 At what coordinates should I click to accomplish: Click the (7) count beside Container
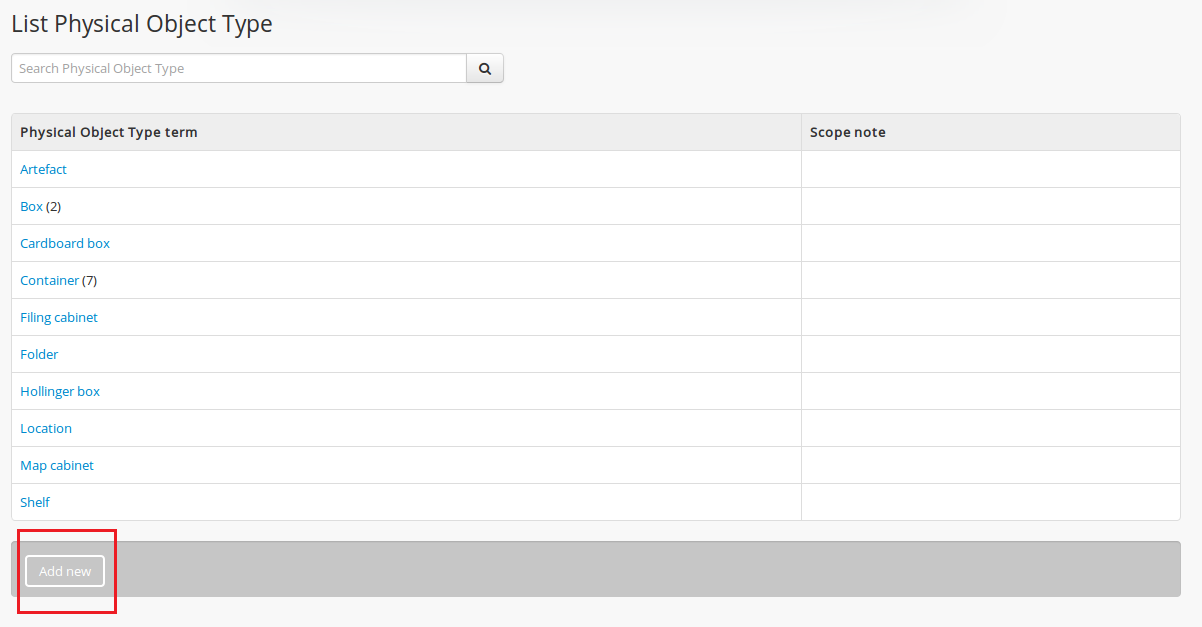click(x=90, y=281)
